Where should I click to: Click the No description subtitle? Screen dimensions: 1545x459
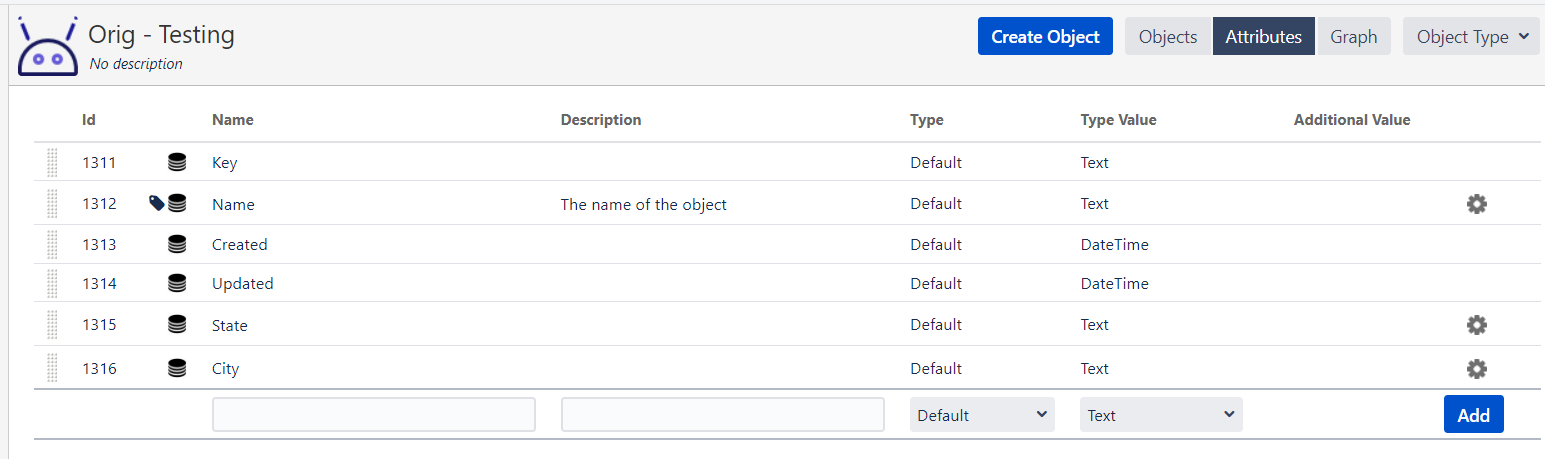click(x=136, y=64)
